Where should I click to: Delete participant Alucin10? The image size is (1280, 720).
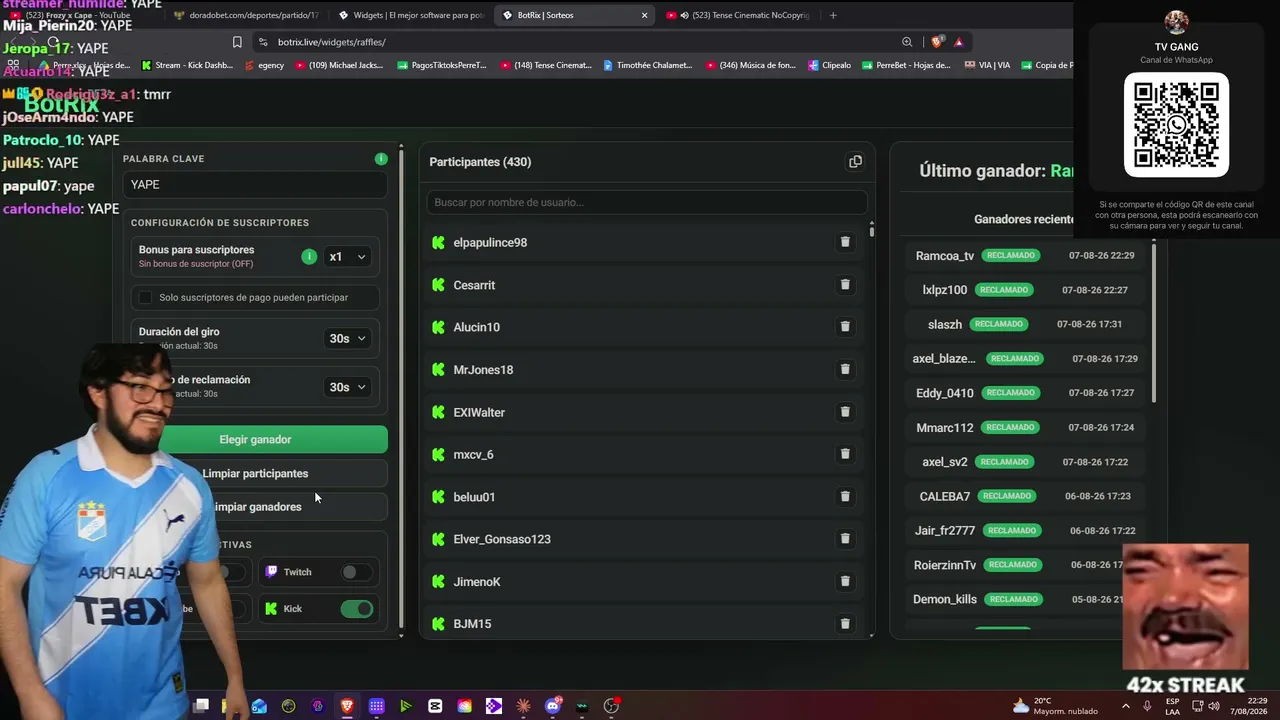click(x=845, y=327)
